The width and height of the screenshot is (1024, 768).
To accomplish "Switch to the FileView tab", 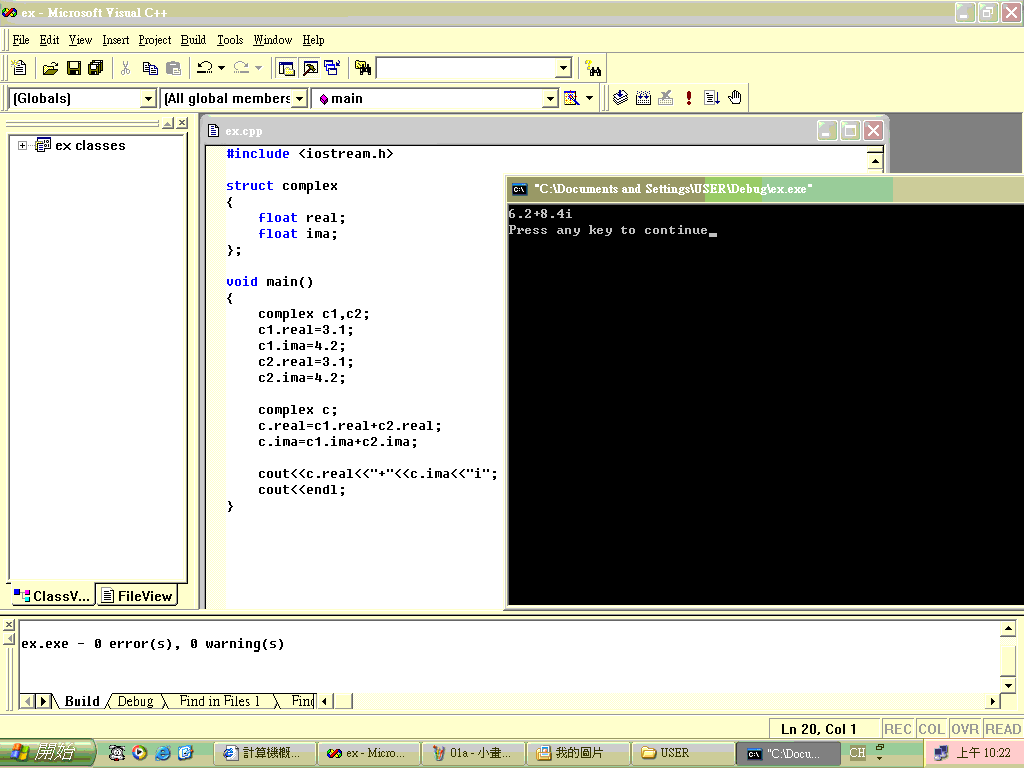I will 138,596.
